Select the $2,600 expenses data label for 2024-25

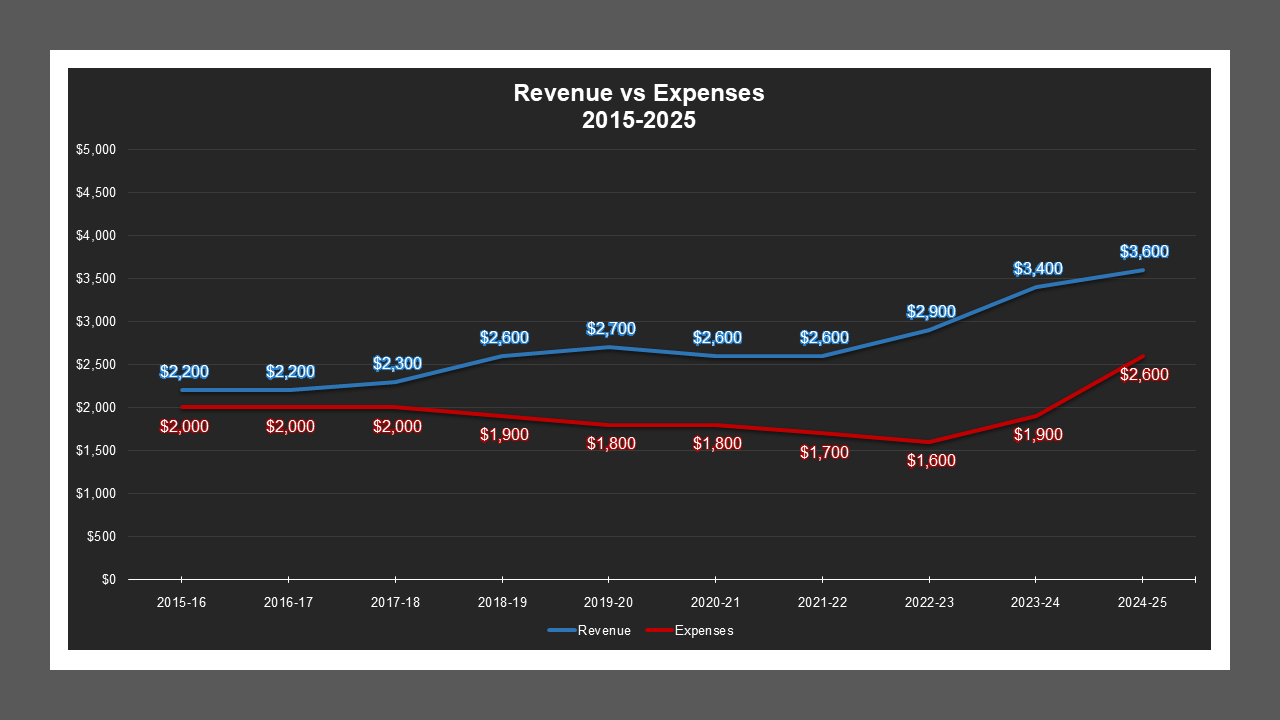pos(1146,374)
